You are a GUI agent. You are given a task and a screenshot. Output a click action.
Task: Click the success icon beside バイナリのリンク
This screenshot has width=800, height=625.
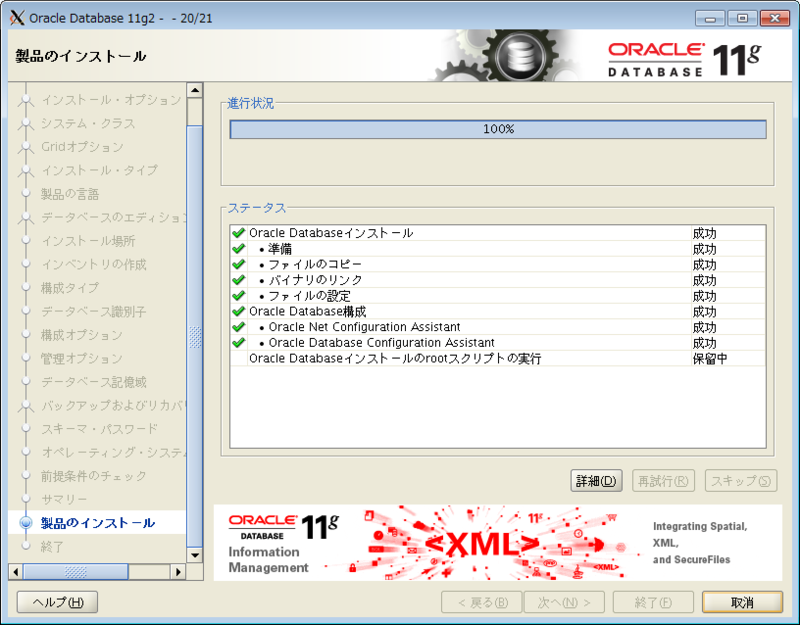237,279
